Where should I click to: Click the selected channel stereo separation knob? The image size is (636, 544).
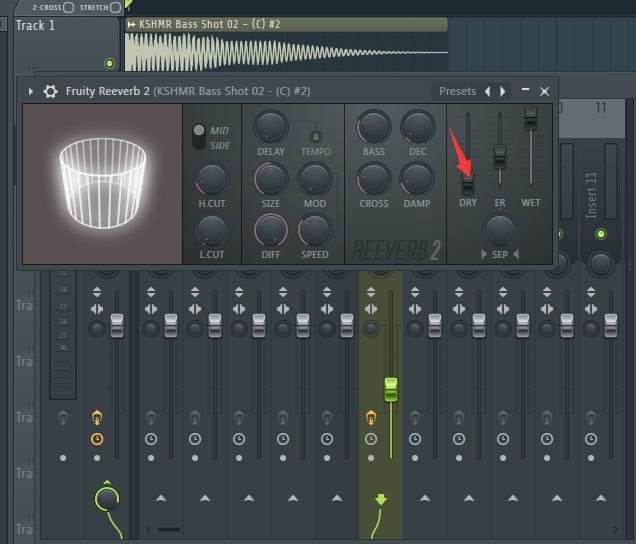click(371, 329)
